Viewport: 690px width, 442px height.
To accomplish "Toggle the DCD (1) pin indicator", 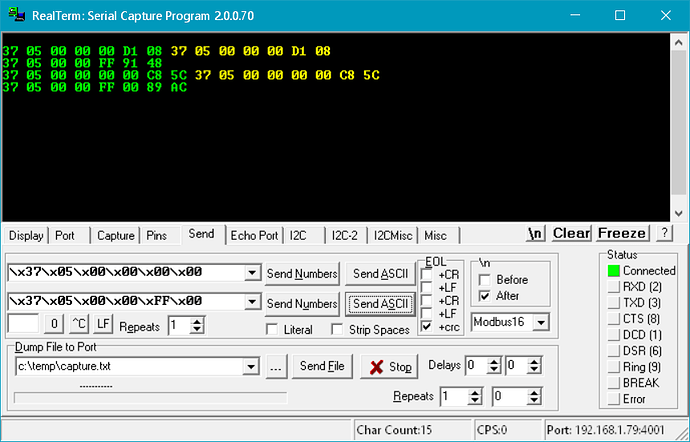I will [613, 335].
